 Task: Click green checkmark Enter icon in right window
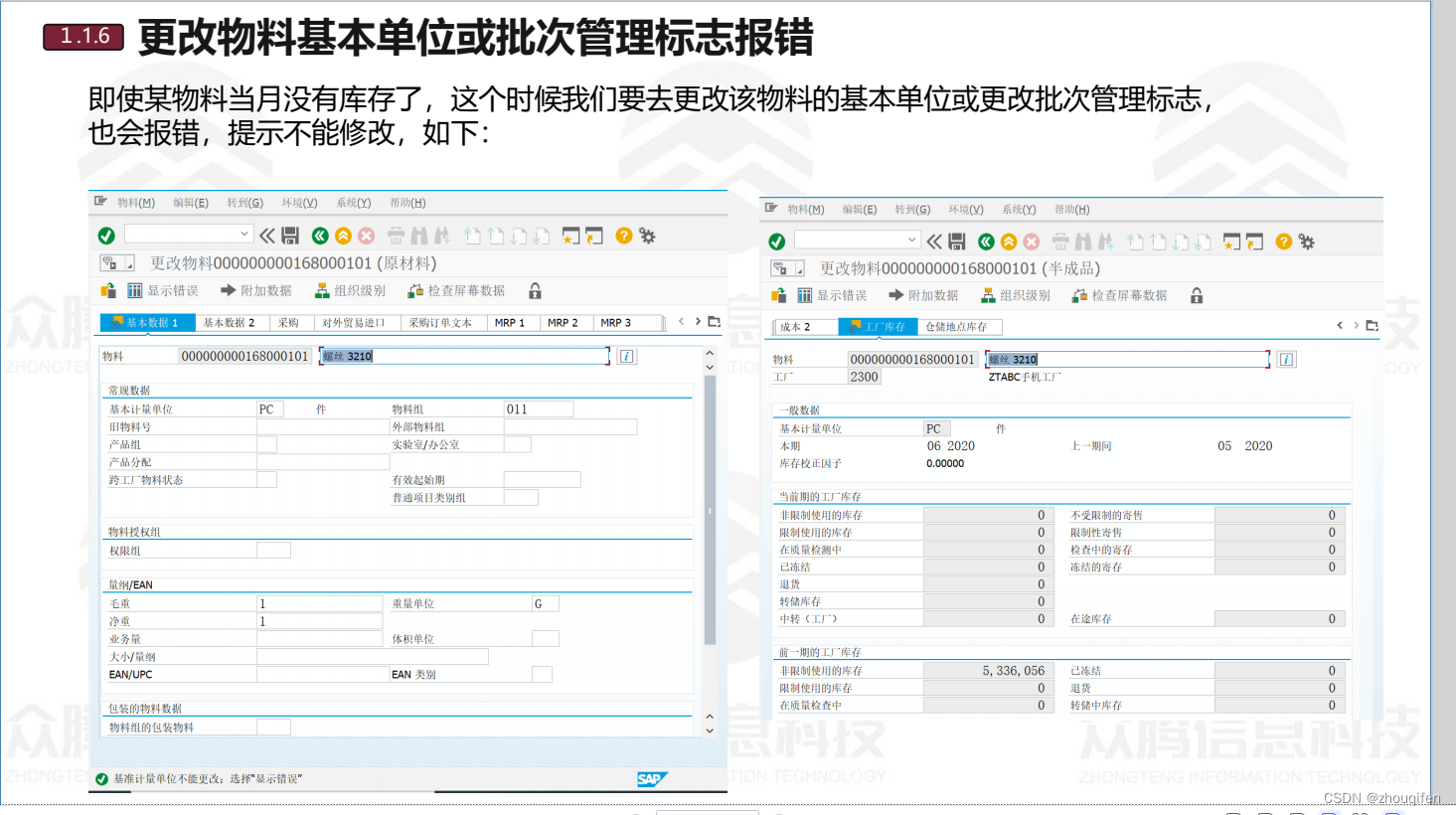point(777,242)
